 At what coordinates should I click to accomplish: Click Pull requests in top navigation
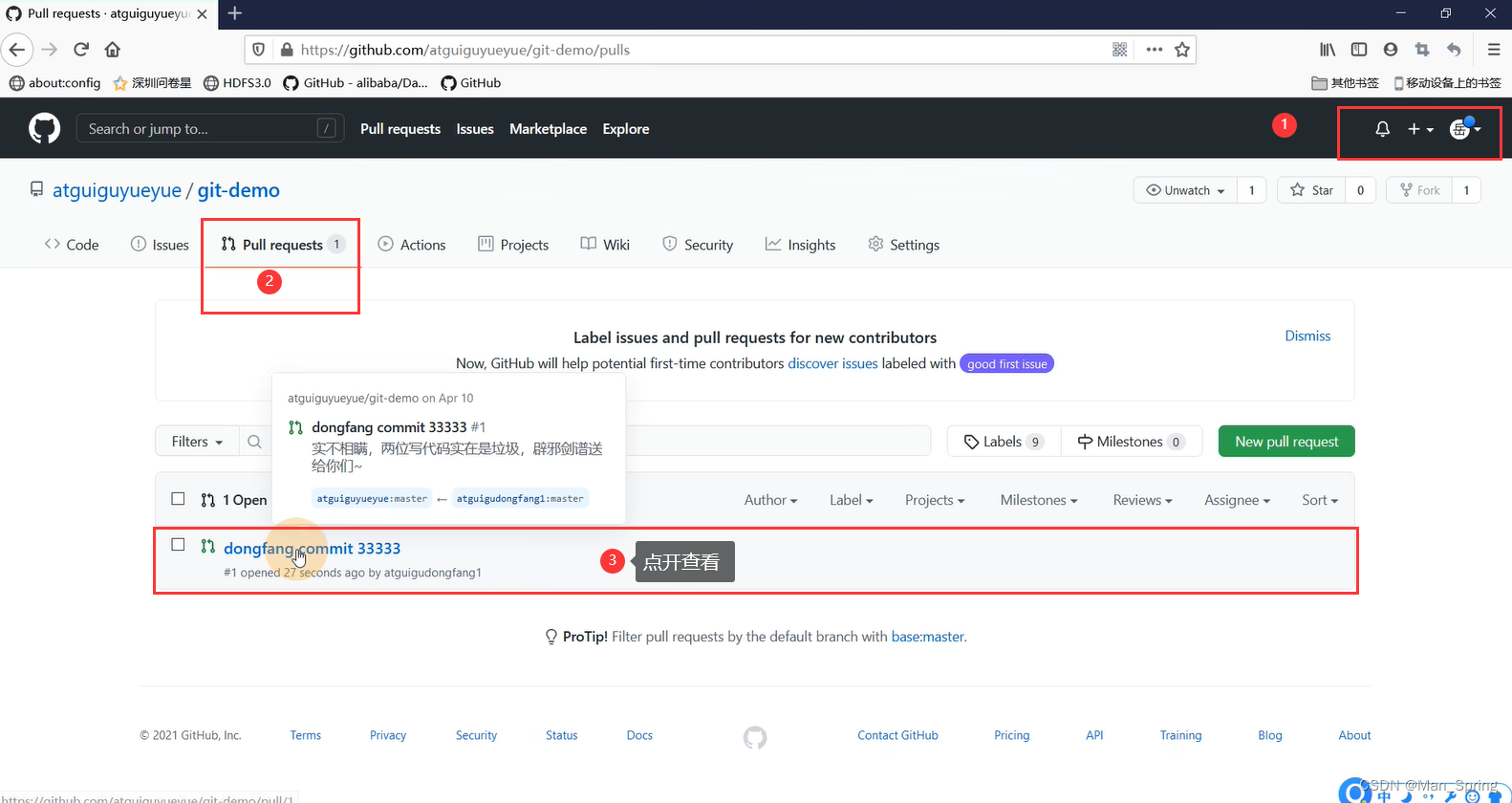(400, 129)
